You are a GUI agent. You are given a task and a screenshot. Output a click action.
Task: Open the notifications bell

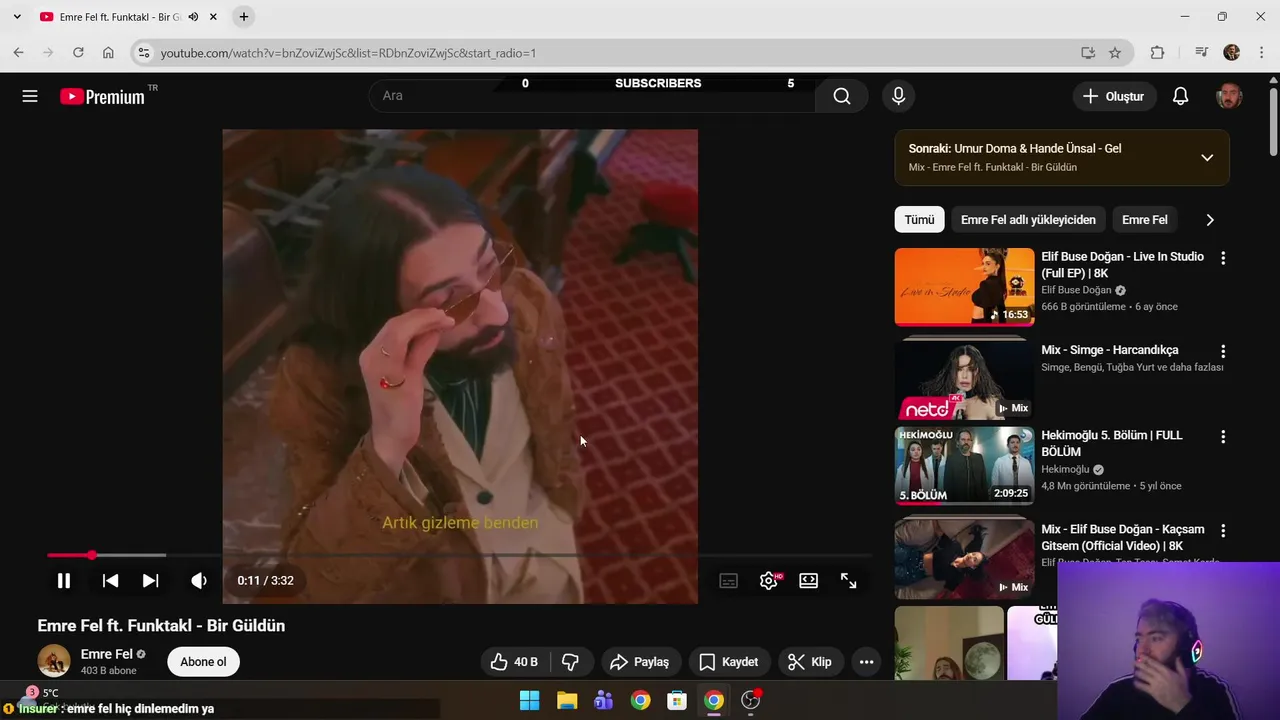click(1181, 96)
